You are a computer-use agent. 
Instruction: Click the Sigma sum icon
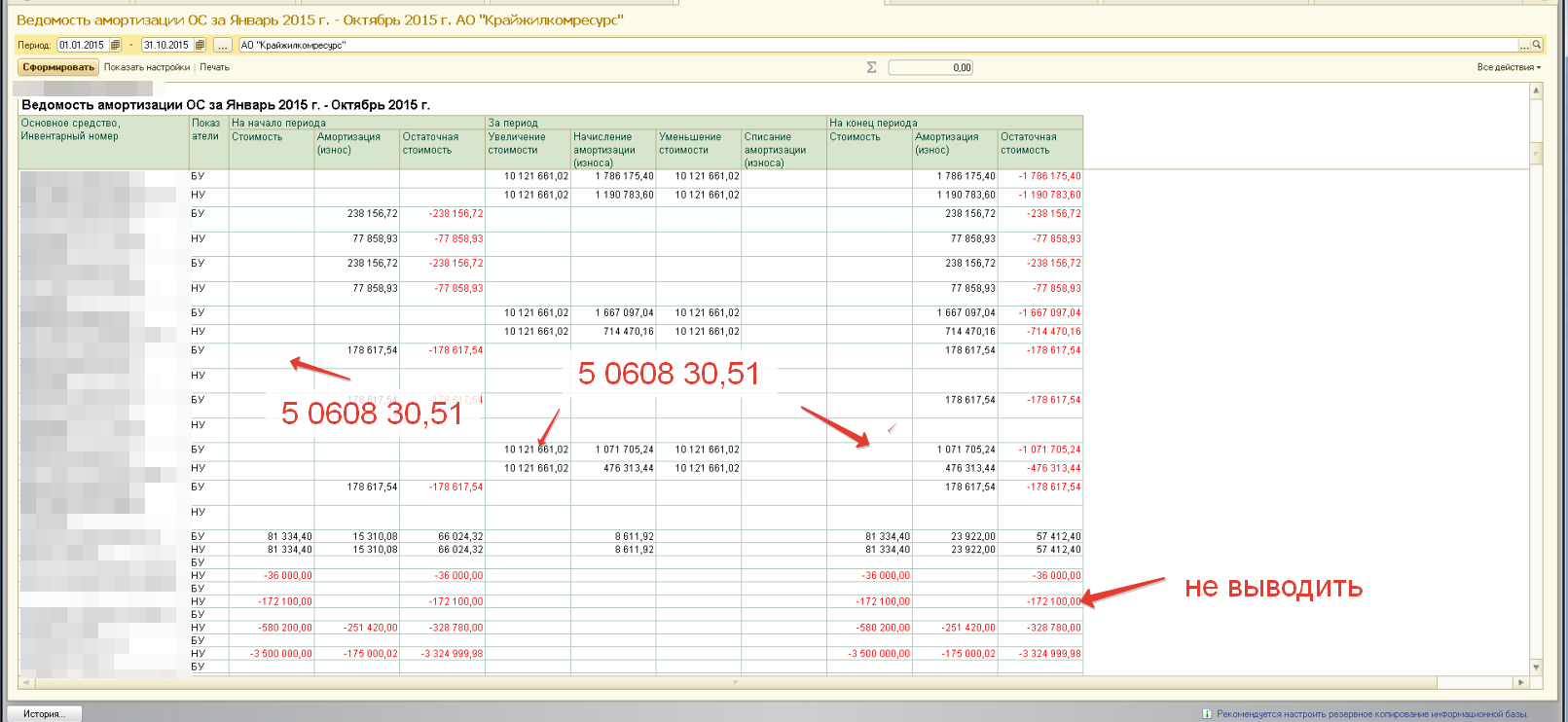871,67
